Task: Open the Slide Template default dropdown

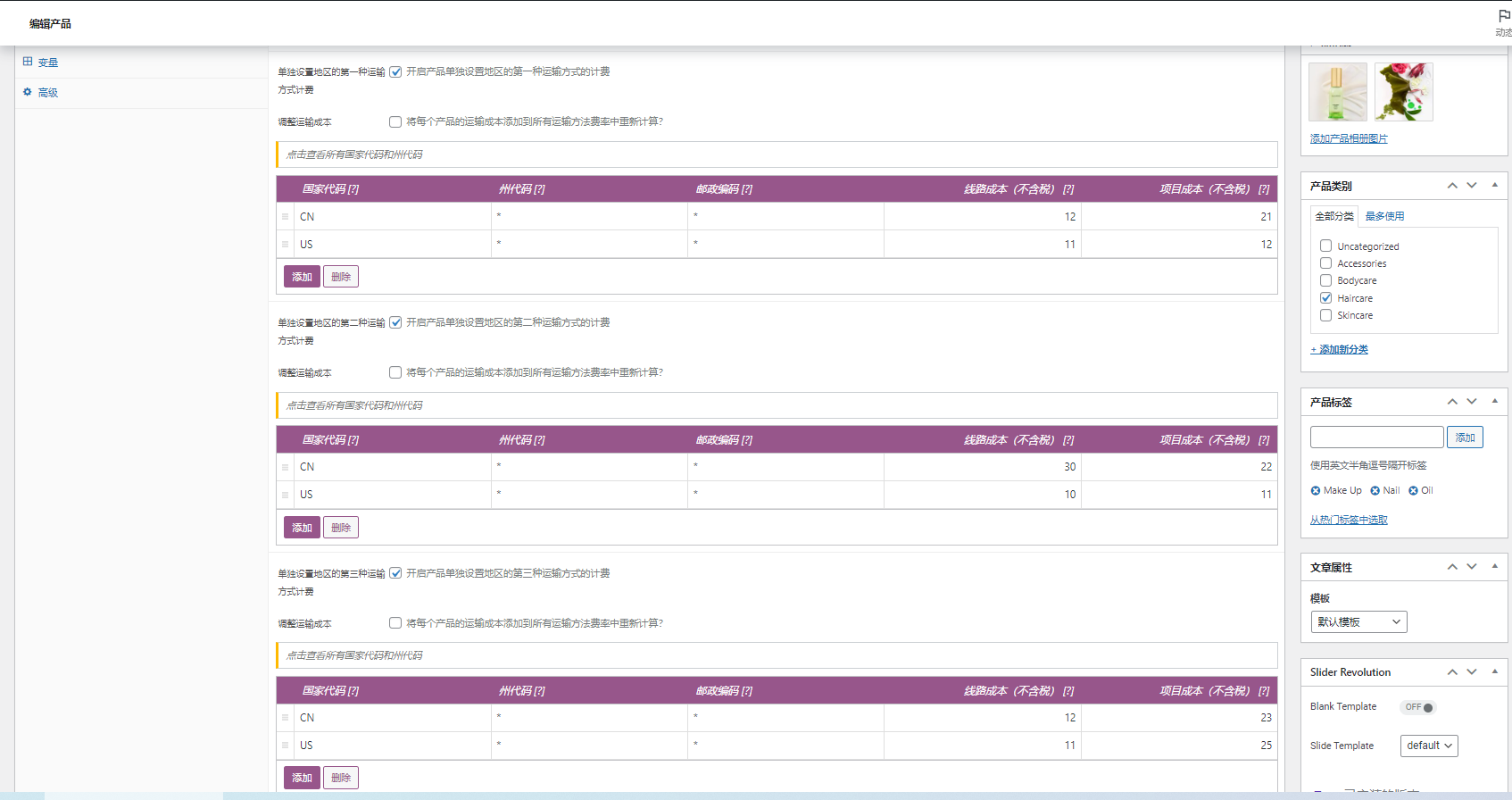Action: coord(1429,746)
